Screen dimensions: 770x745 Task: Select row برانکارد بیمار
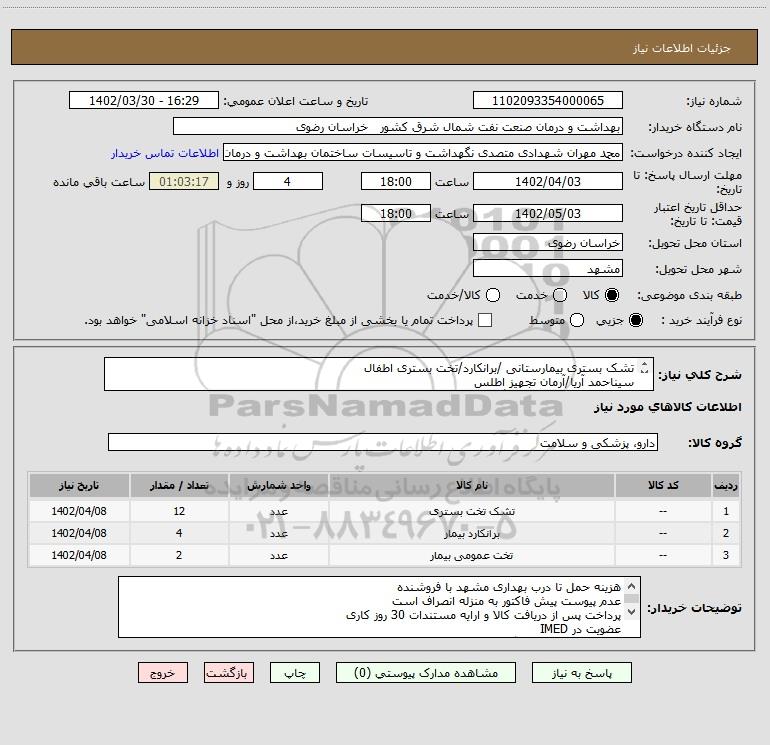tap(385, 533)
